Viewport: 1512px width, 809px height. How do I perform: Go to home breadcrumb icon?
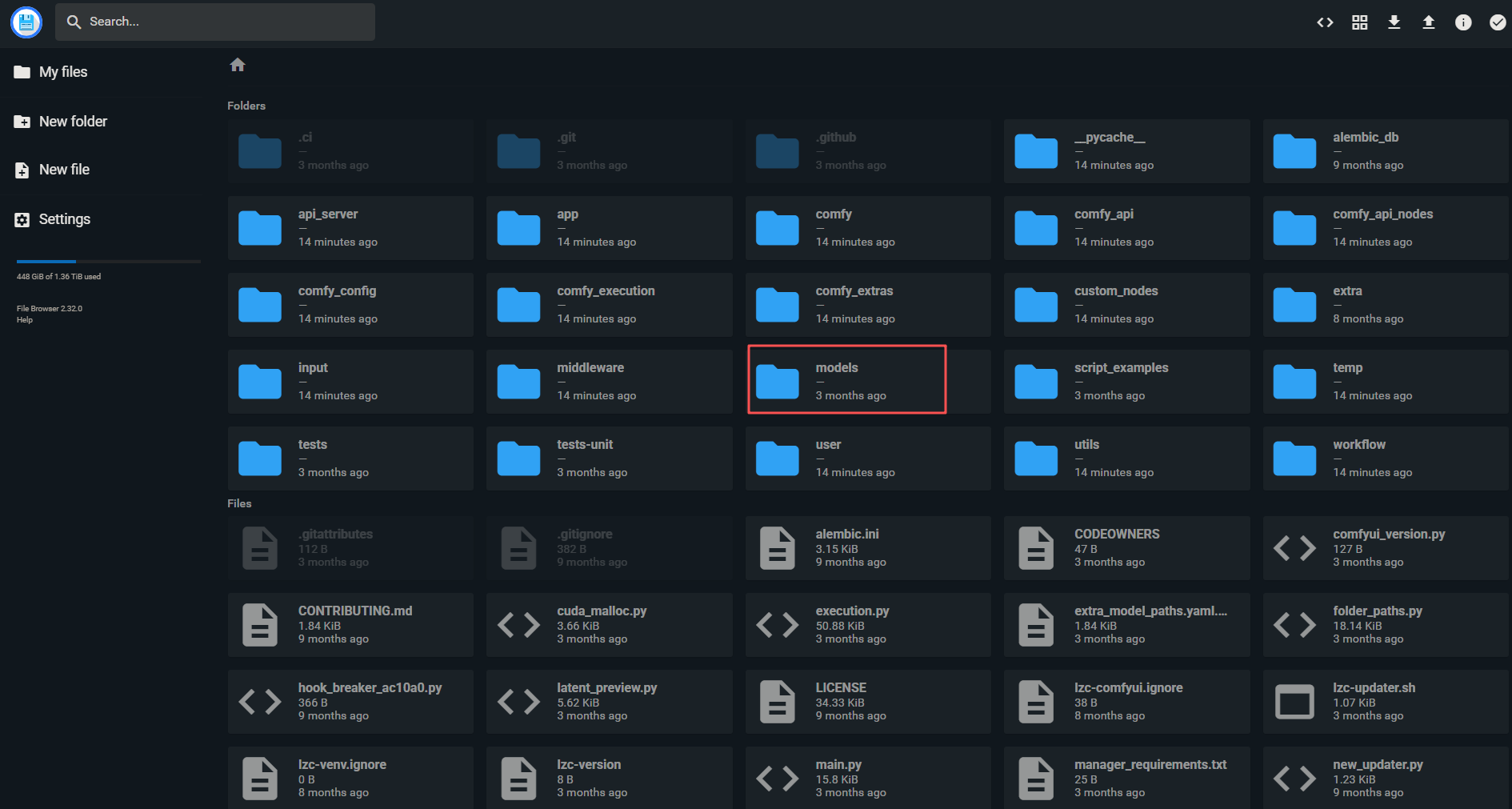pos(238,65)
